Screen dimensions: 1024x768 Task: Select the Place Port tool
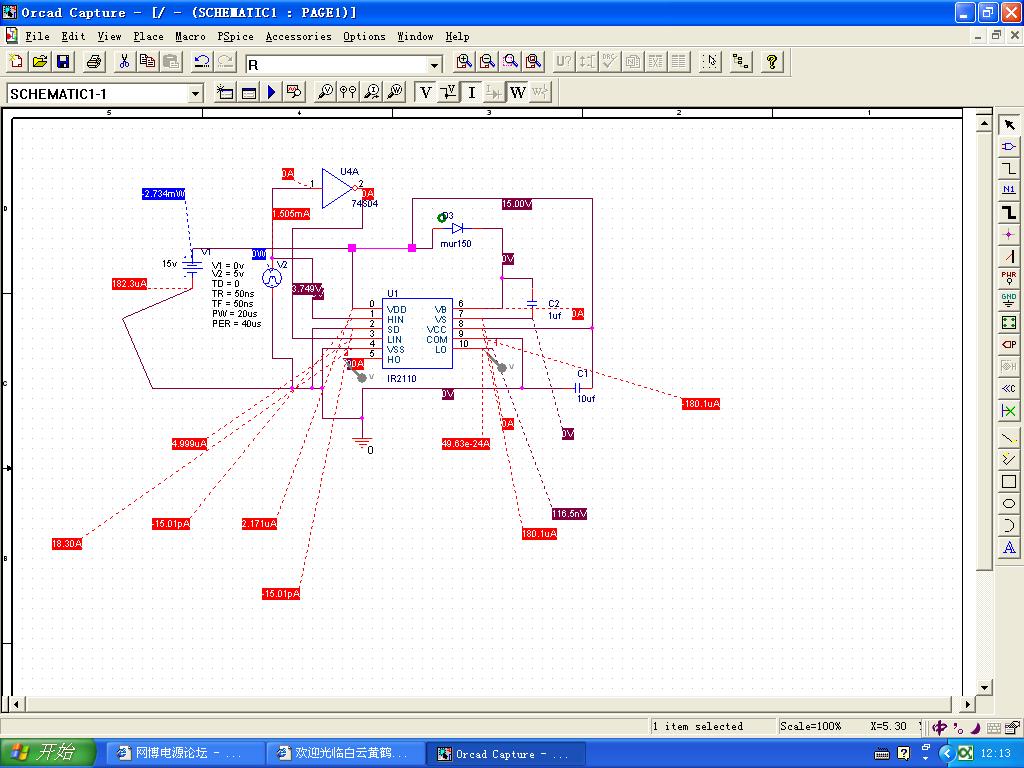[1009, 344]
